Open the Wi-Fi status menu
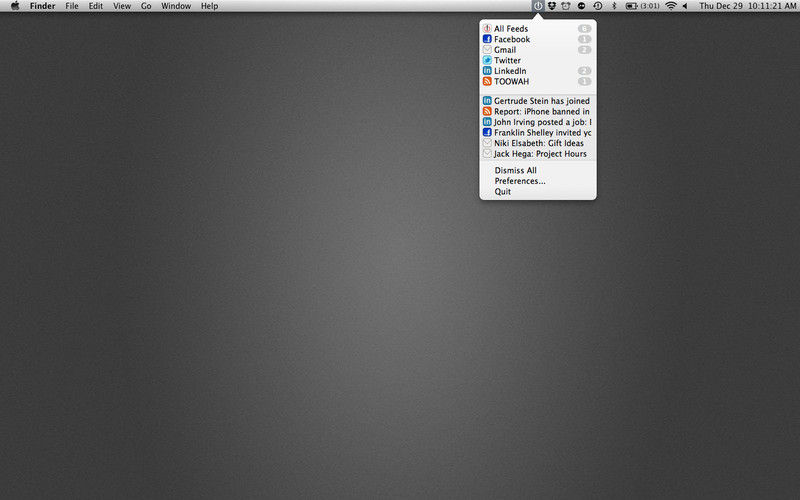 pyautogui.click(x=671, y=6)
